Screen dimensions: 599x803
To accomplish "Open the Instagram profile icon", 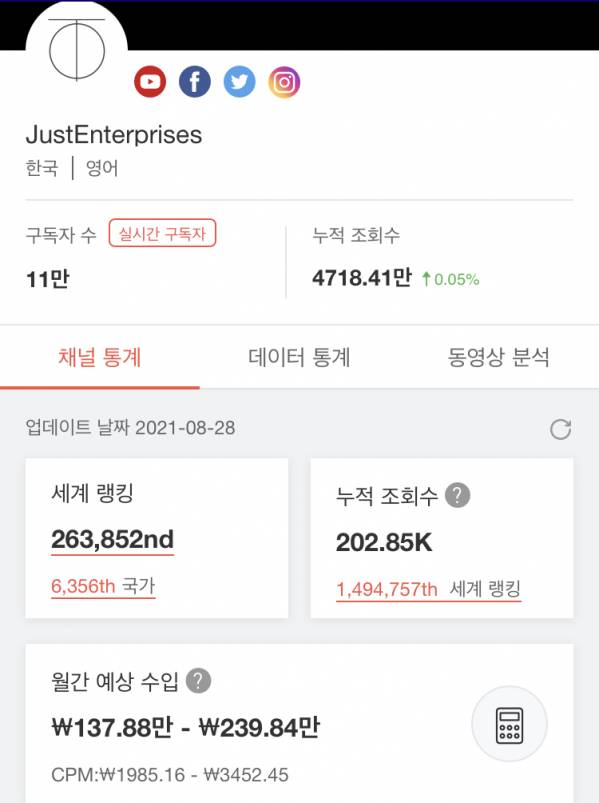I will pyautogui.click(x=284, y=82).
